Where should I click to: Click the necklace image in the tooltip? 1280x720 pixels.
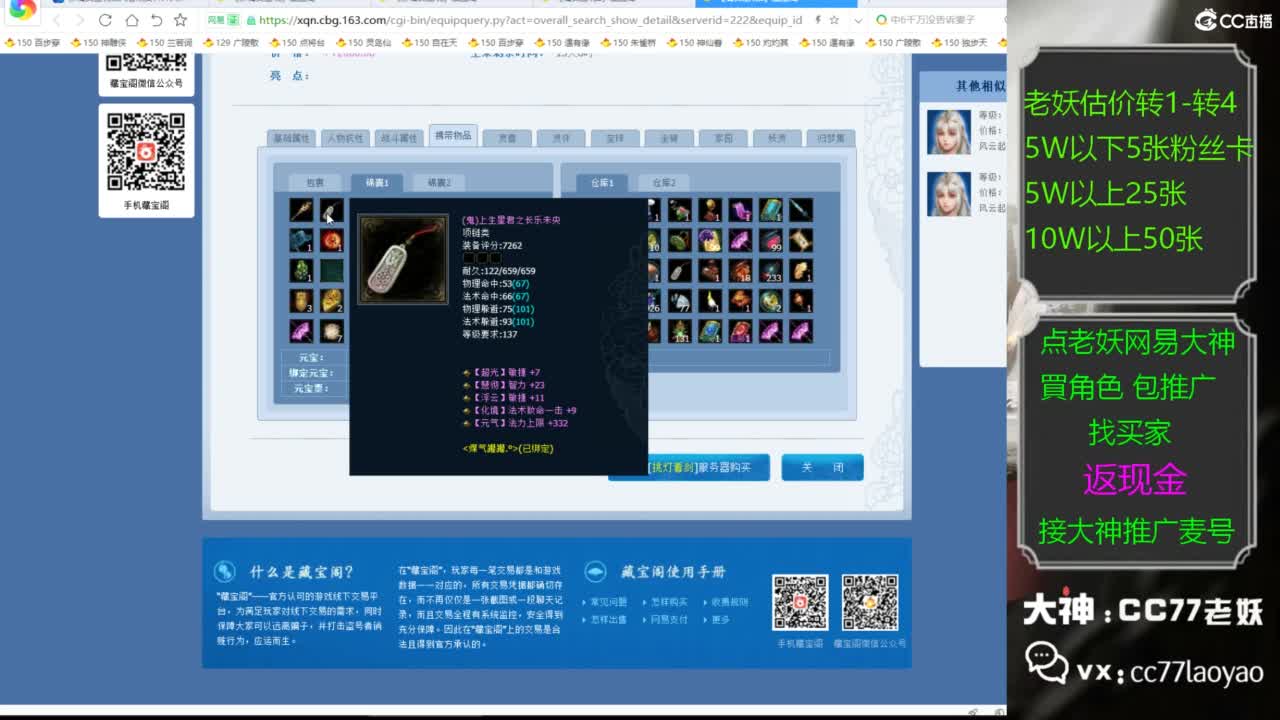tap(404, 259)
